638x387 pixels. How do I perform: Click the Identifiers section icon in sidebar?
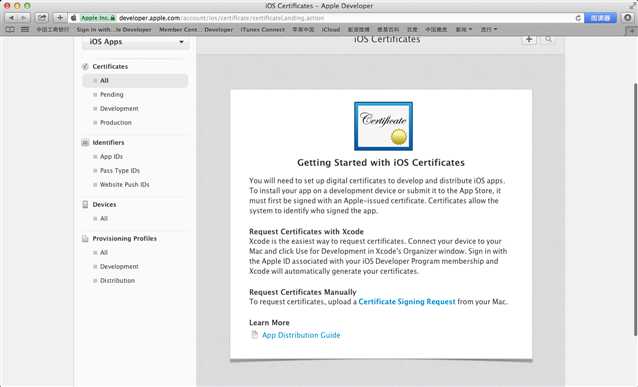[x=85, y=142]
